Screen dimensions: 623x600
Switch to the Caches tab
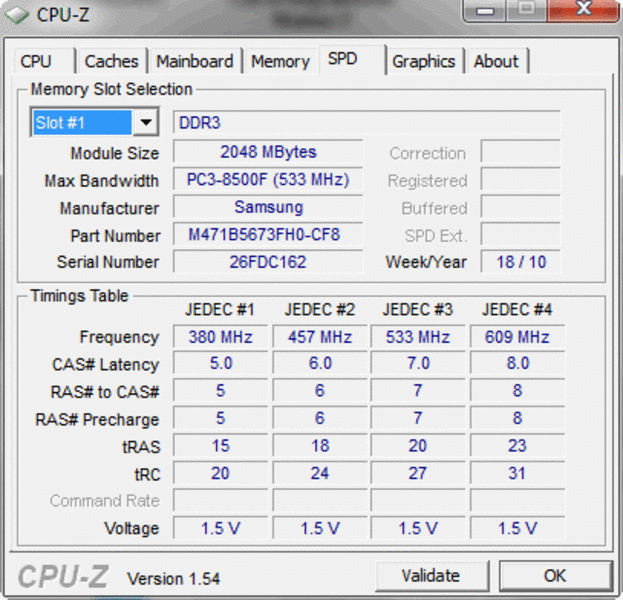click(112, 61)
